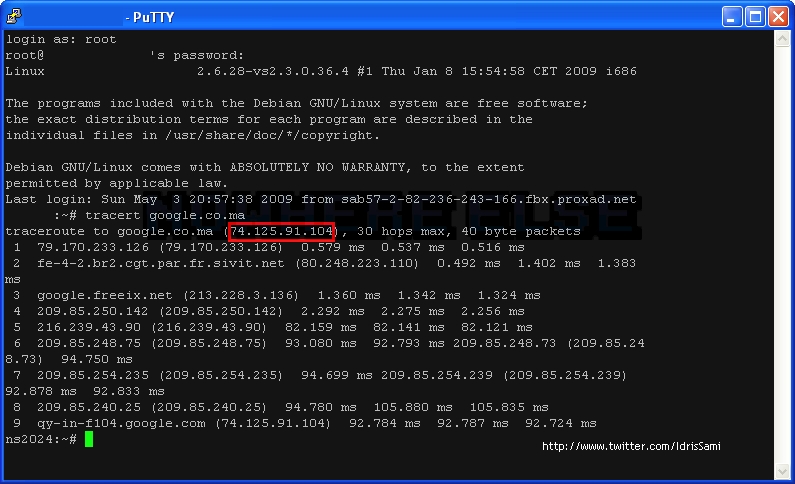Click the 'tracert google.co.ma' command text
This screenshot has width=795, height=484.
(x=165, y=215)
